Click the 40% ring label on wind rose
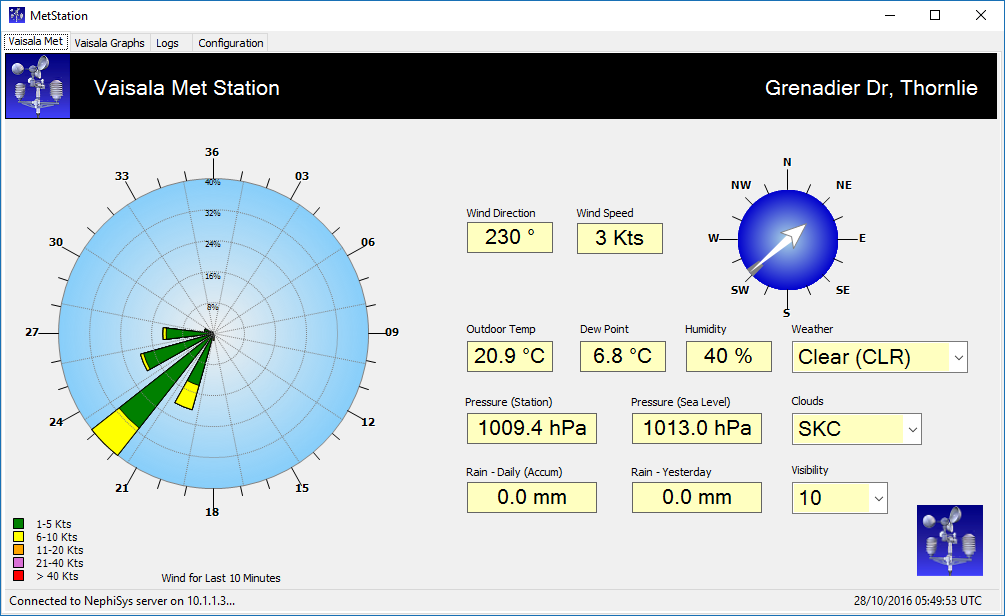Viewport: 1005px width, 616px height. [212, 182]
